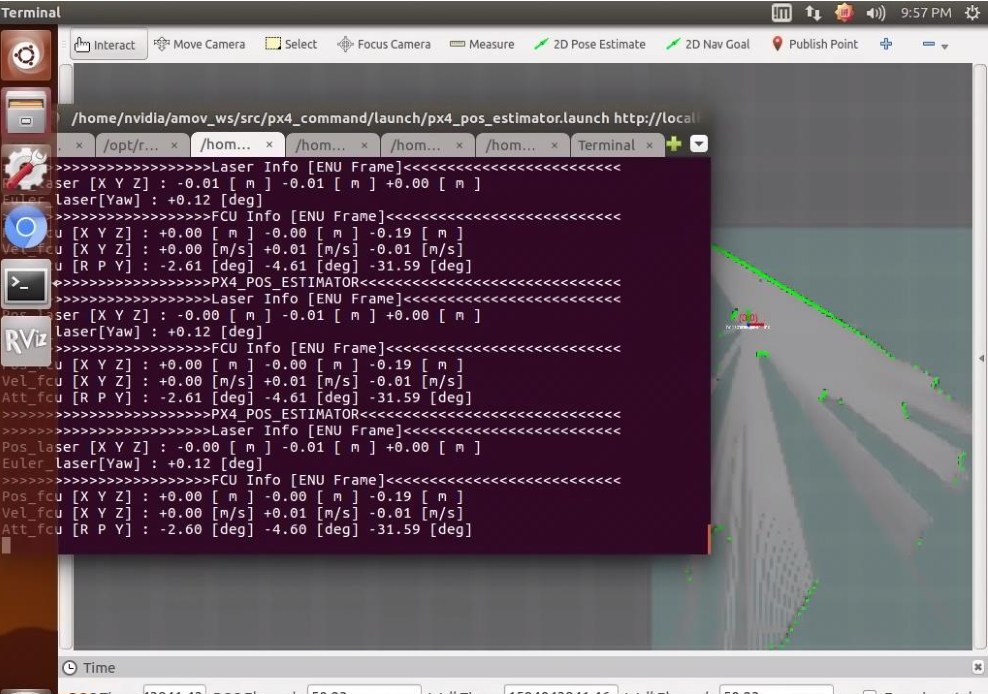The width and height of the screenshot is (988, 694).
Task: Switch to the /opt/r... terminal tab
Action: coord(131,145)
